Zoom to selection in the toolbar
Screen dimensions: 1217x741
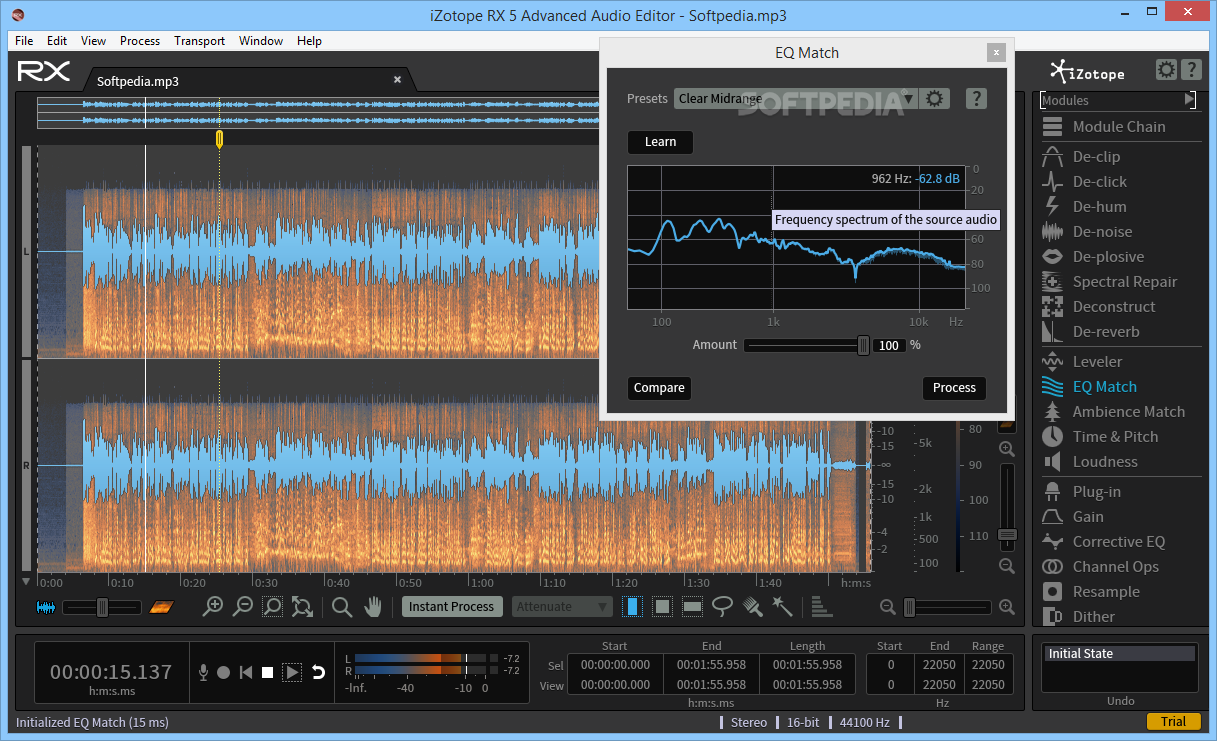[x=272, y=606]
